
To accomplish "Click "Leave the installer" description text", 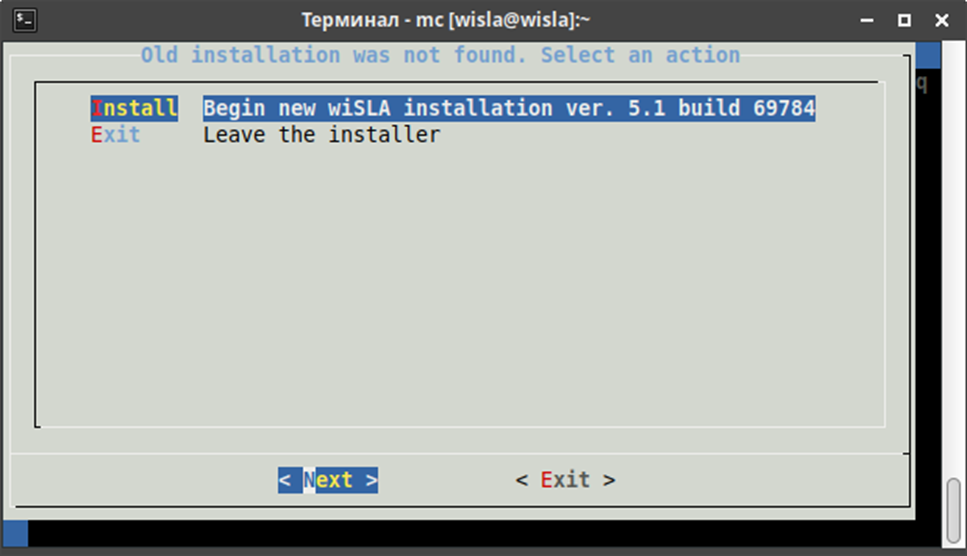I will click(322, 135).
